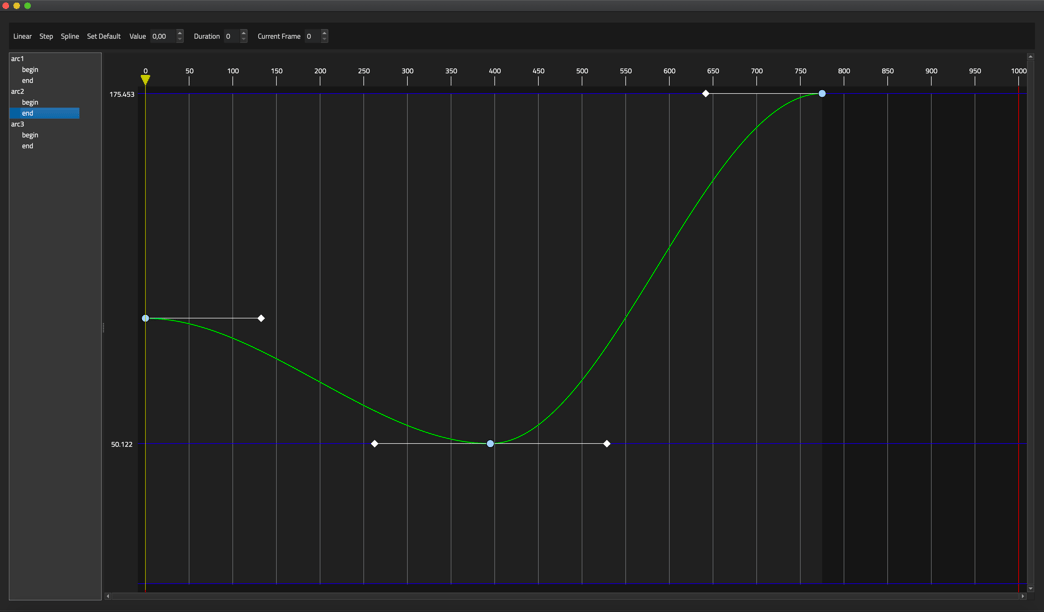Select end under arc3

[x=27, y=146]
